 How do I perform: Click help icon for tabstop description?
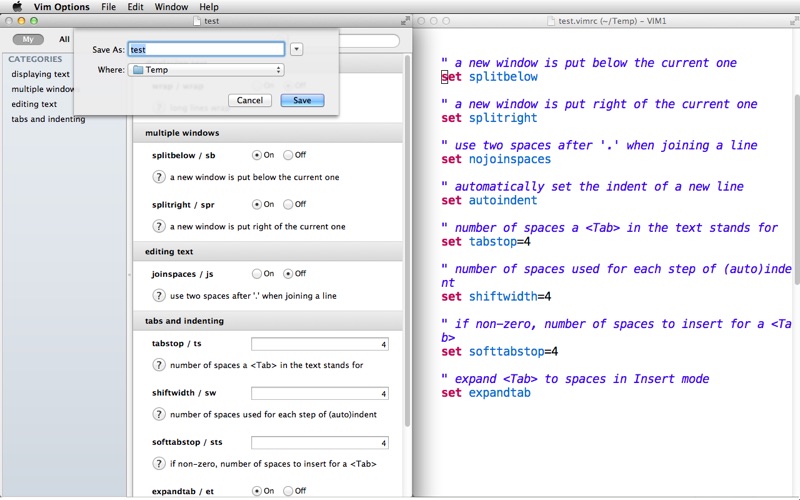pyautogui.click(x=159, y=365)
